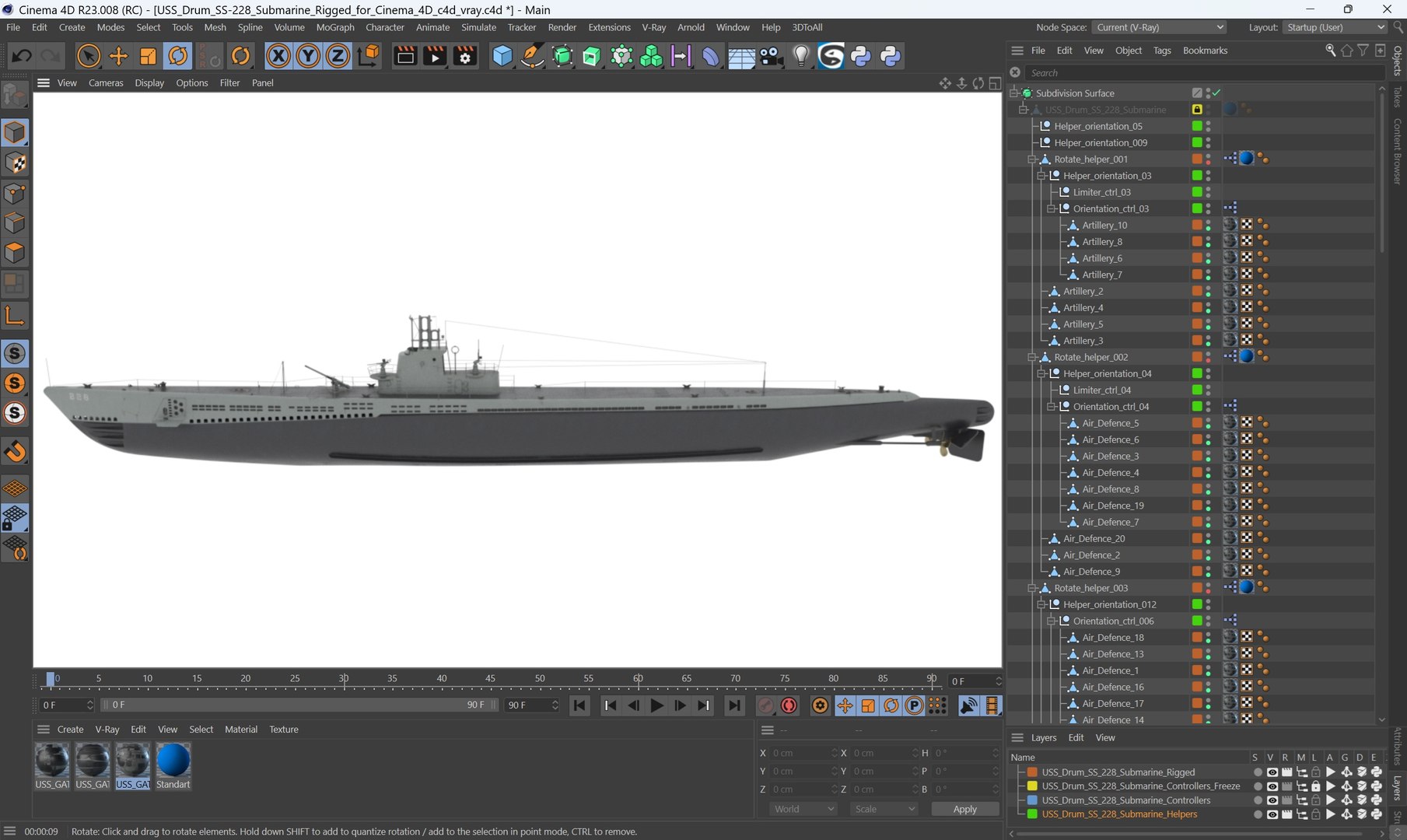Toggle Autokeying red button
Screen dimensions: 1407x840
point(789,705)
